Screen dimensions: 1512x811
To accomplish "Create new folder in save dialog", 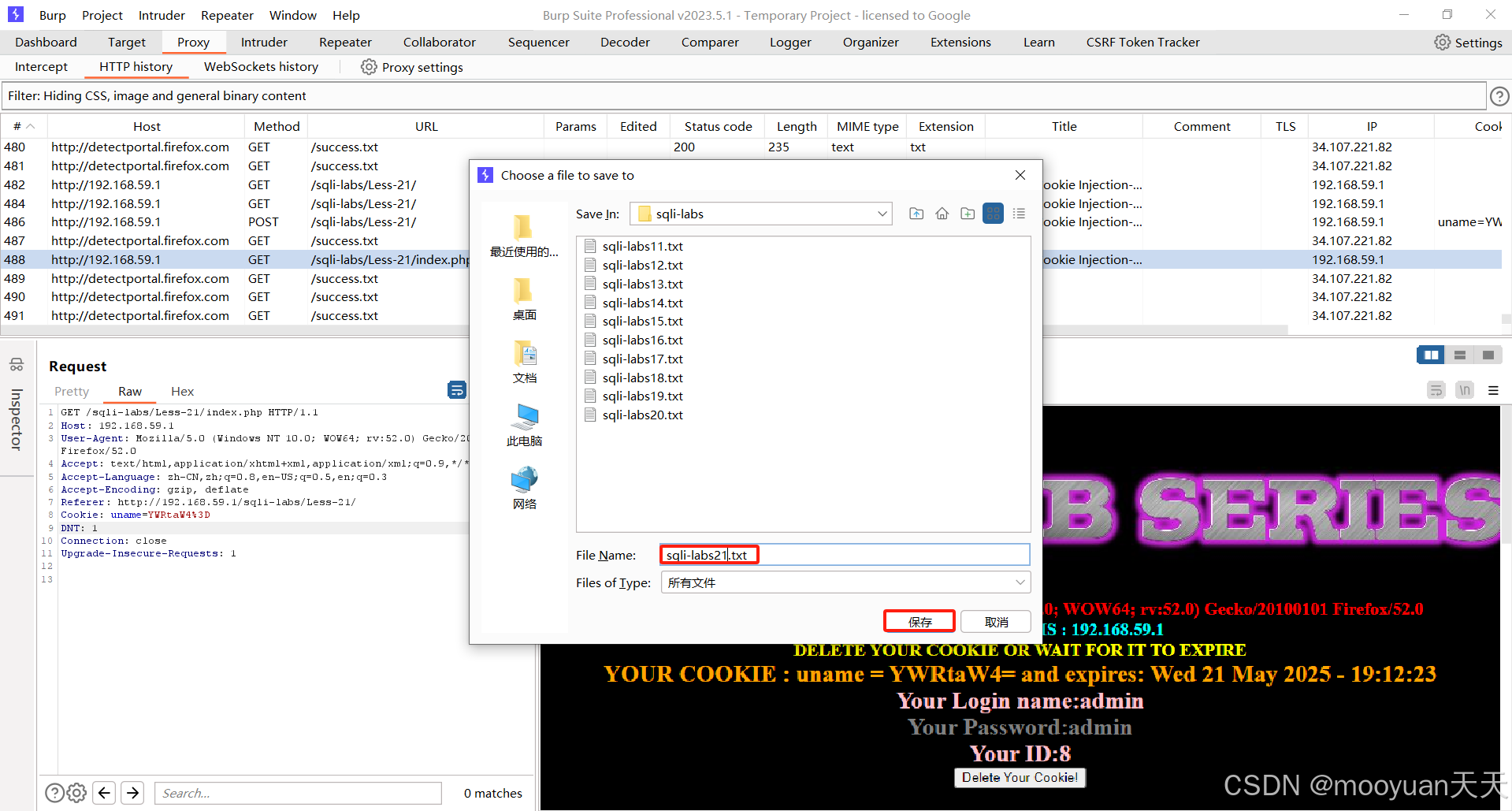I will (968, 214).
